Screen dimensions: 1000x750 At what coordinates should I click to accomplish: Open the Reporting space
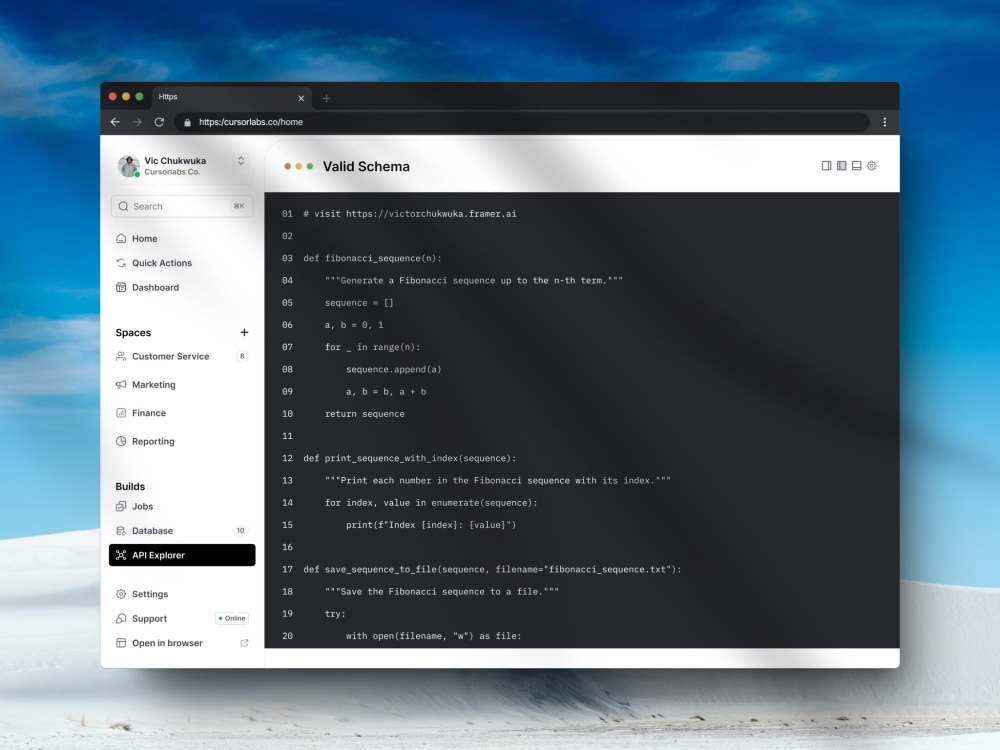pyautogui.click(x=152, y=441)
